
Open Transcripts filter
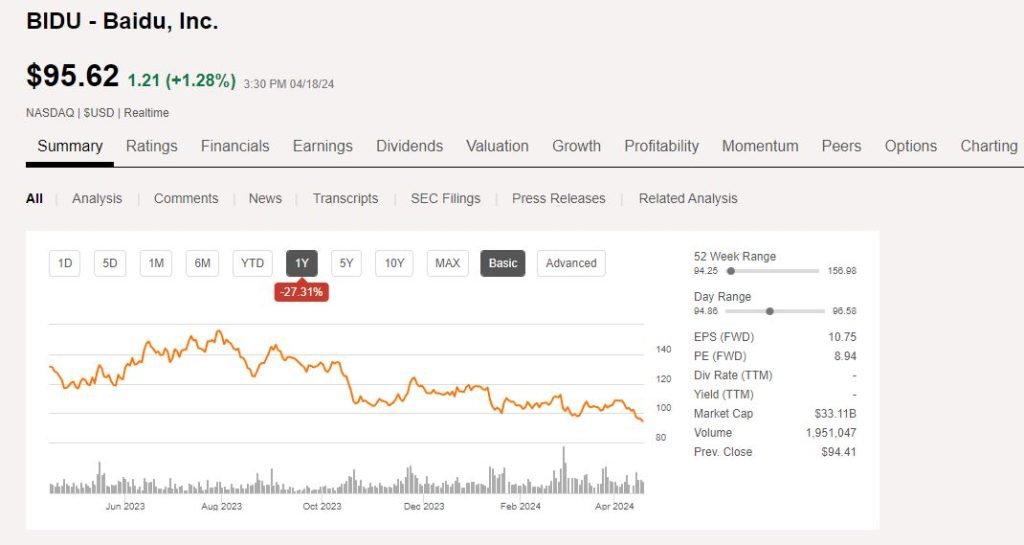click(345, 198)
